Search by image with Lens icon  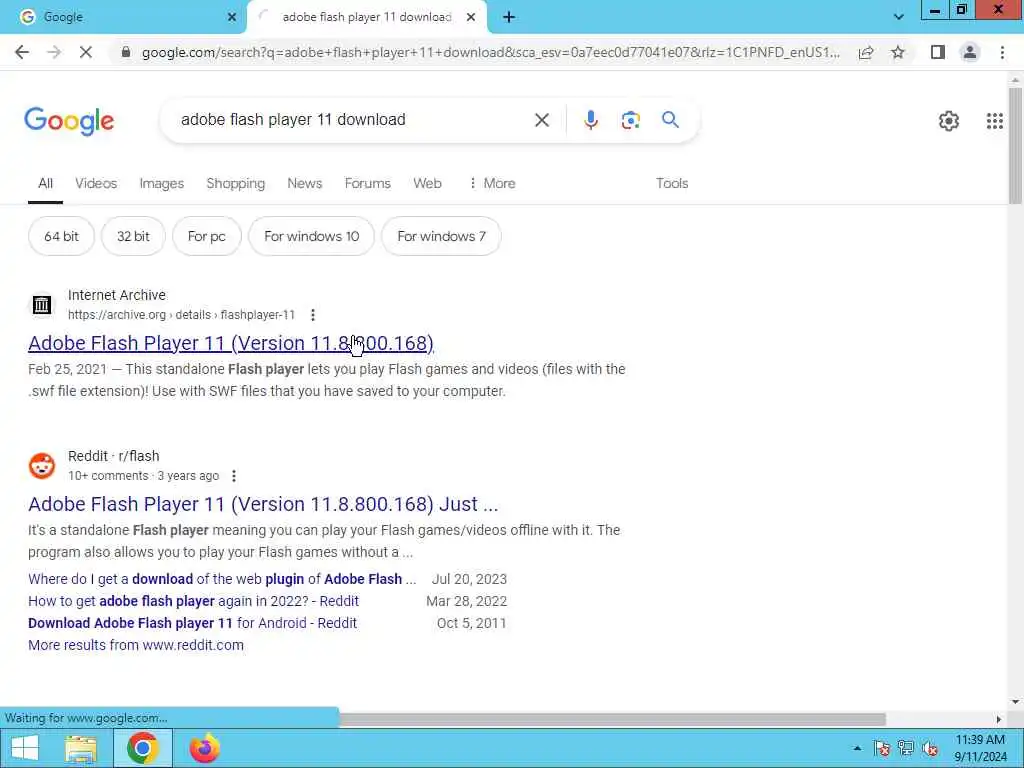(x=630, y=120)
